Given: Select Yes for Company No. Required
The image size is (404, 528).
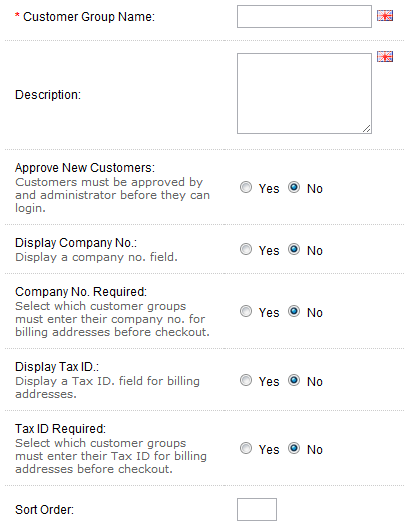Looking at the screenshot, I should tap(246, 311).
